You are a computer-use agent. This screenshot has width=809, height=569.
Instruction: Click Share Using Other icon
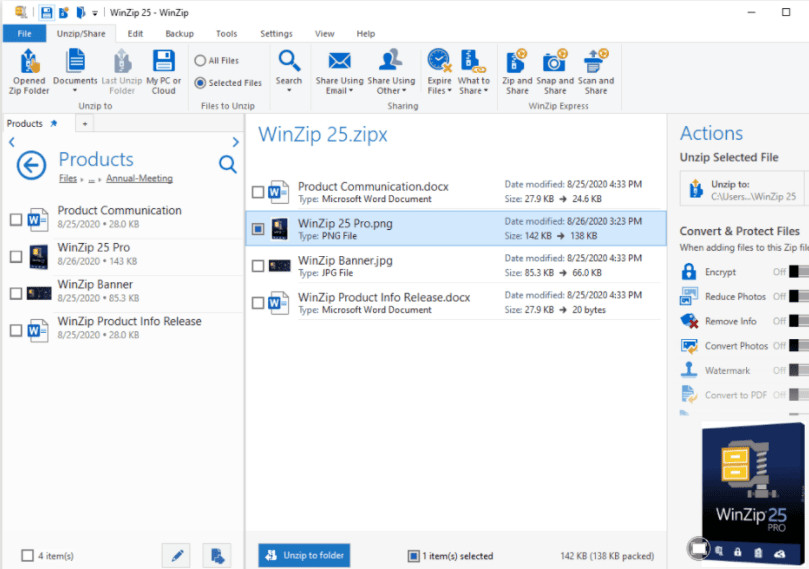tap(391, 60)
